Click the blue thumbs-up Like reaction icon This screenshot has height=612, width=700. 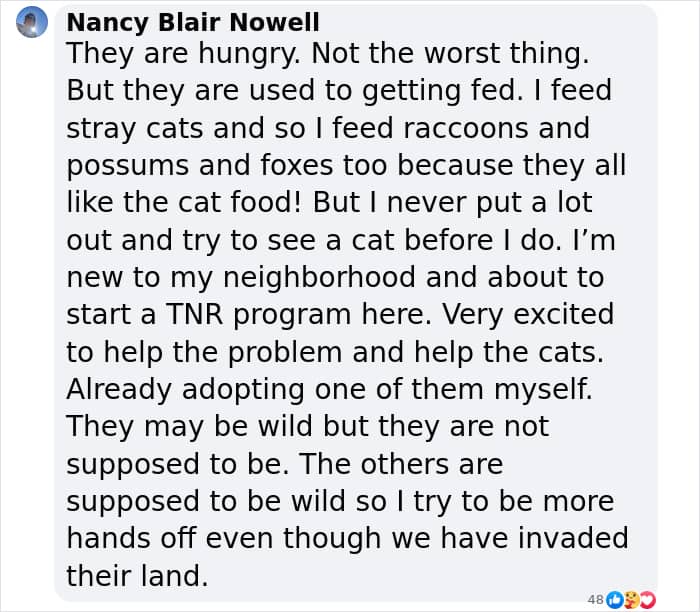616,600
